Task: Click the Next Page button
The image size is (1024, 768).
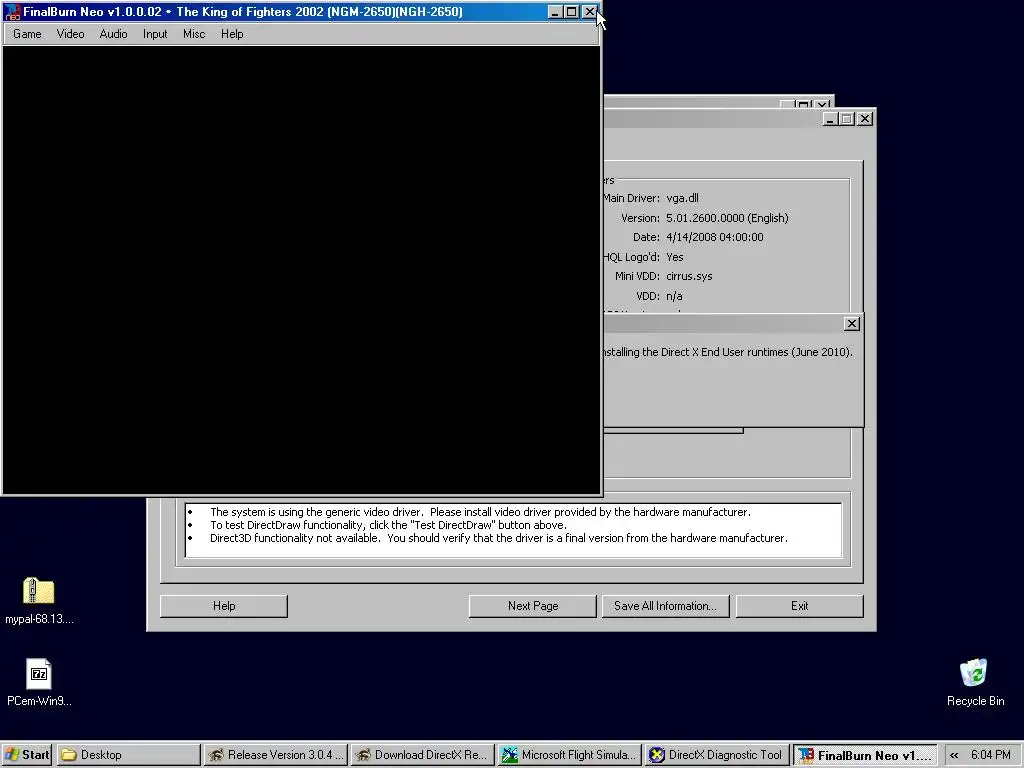Action: [x=533, y=606]
